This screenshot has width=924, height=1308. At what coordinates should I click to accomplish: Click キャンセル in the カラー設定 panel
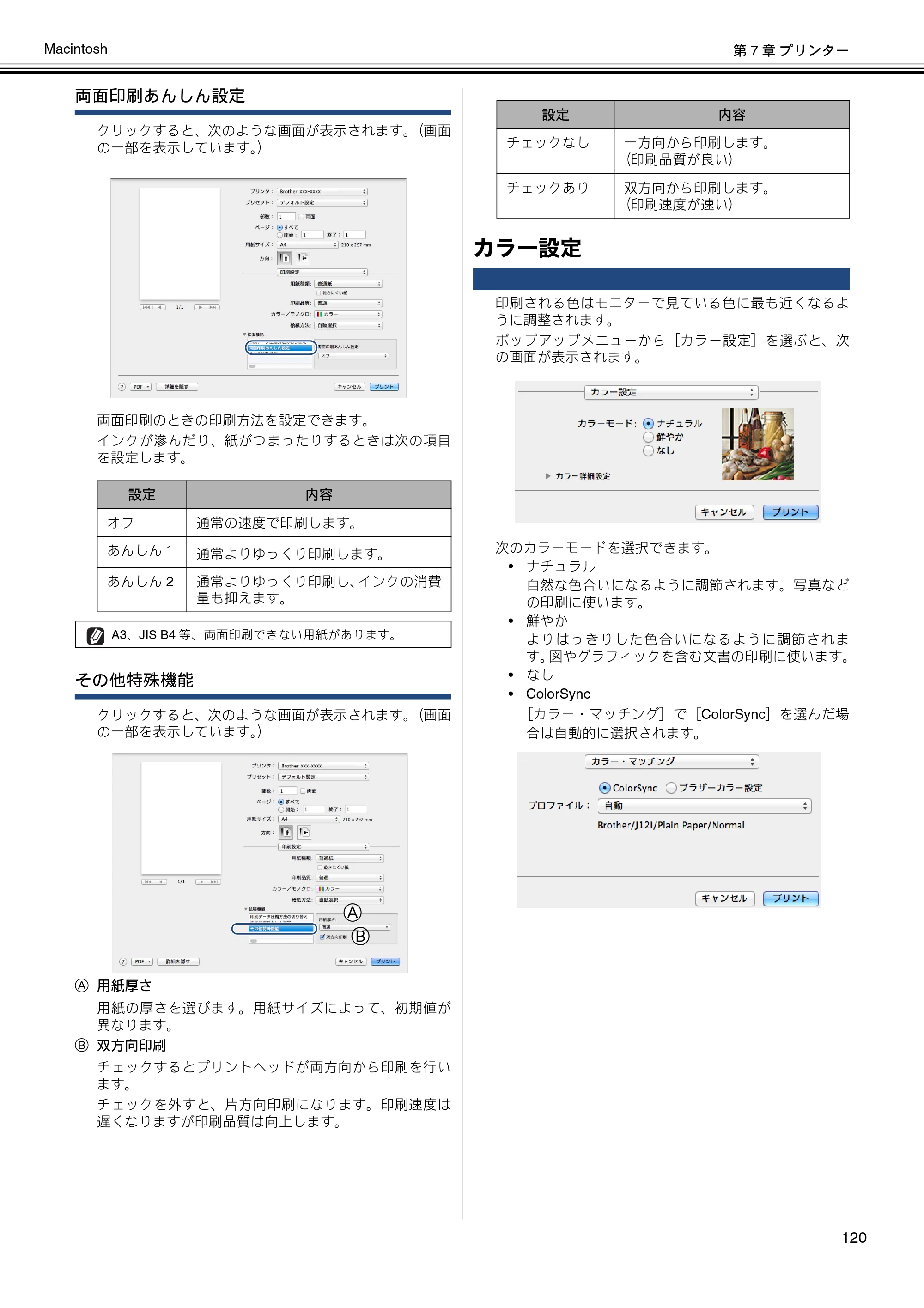724,512
